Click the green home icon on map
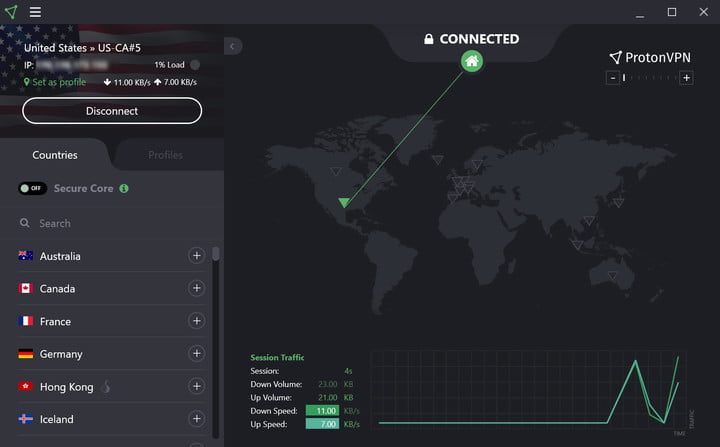This screenshot has height=447, width=720. [x=471, y=61]
